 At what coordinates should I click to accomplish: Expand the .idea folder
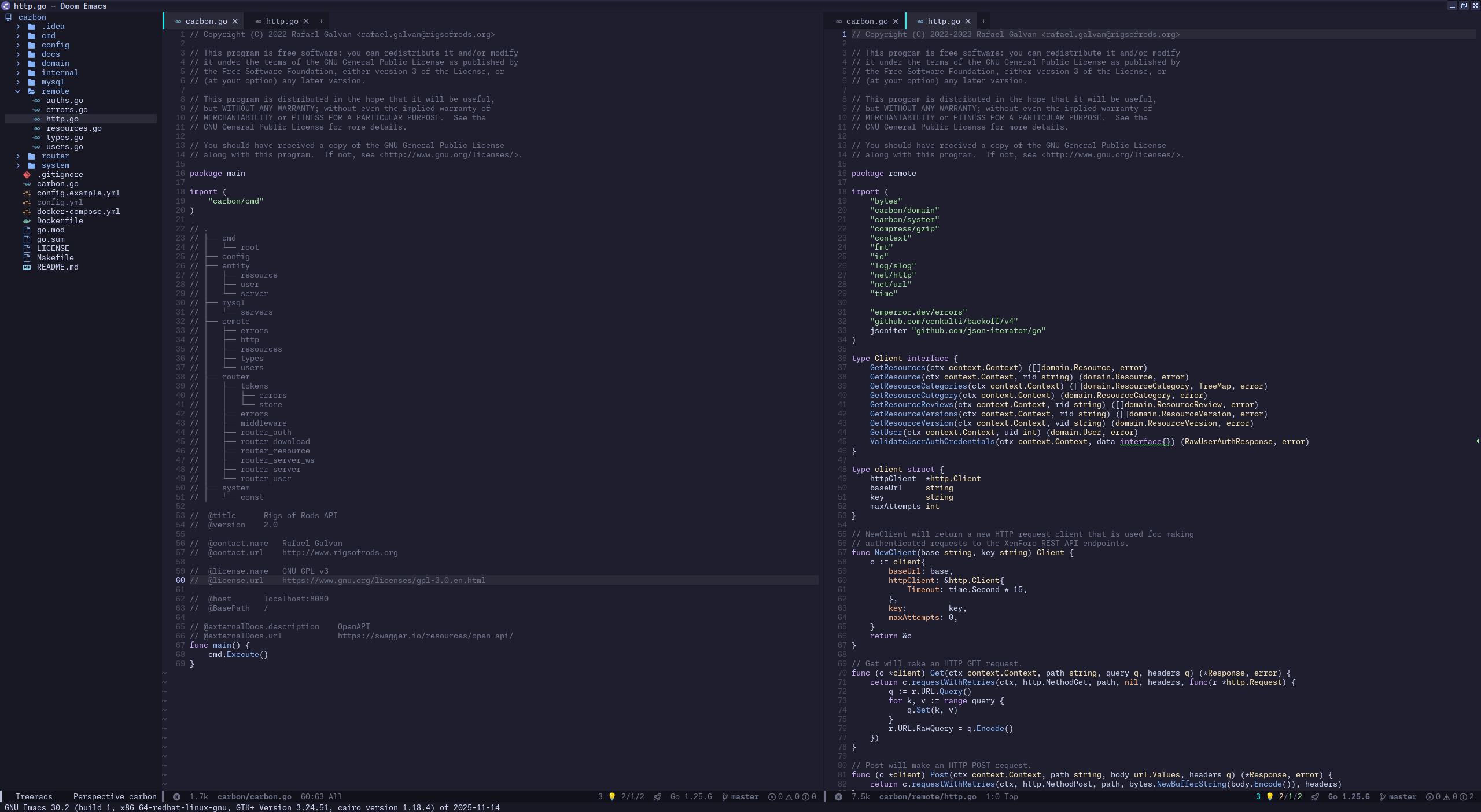point(18,26)
